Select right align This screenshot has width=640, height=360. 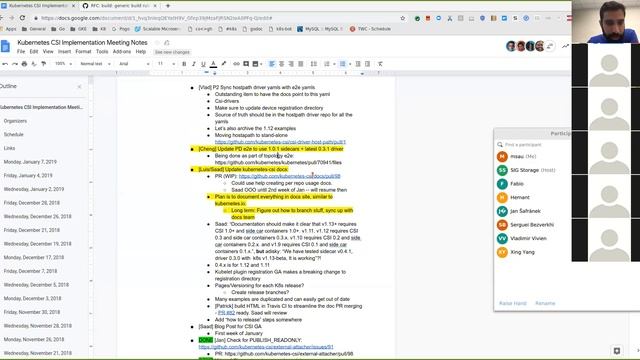pyautogui.click(x=291, y=64)
